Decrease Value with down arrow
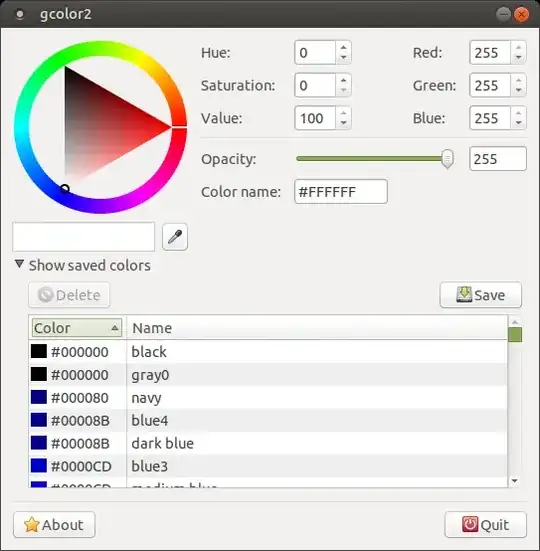The height and width of the screenshot is (551, 540). coord(343,123)
